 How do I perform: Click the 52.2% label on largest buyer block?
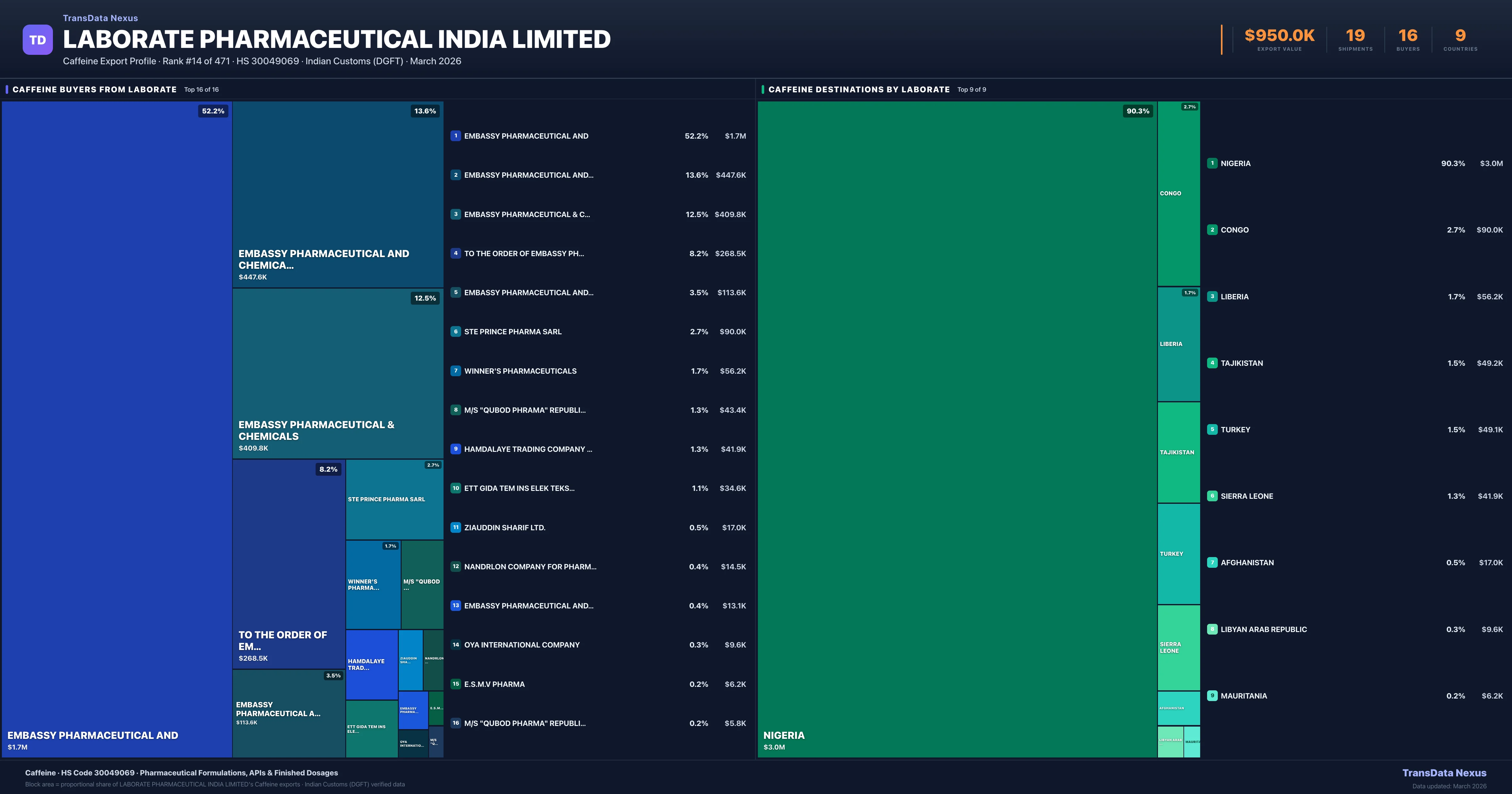[x=213, y=111]
